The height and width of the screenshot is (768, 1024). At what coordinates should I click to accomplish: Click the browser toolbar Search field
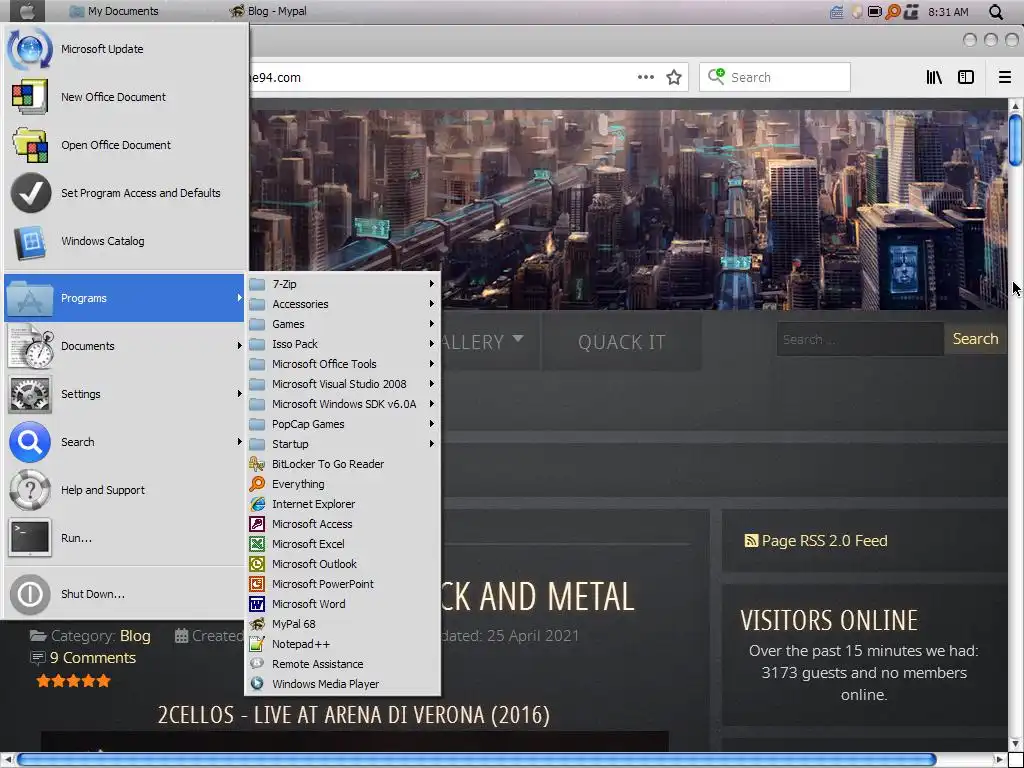[x=775, y=77]
